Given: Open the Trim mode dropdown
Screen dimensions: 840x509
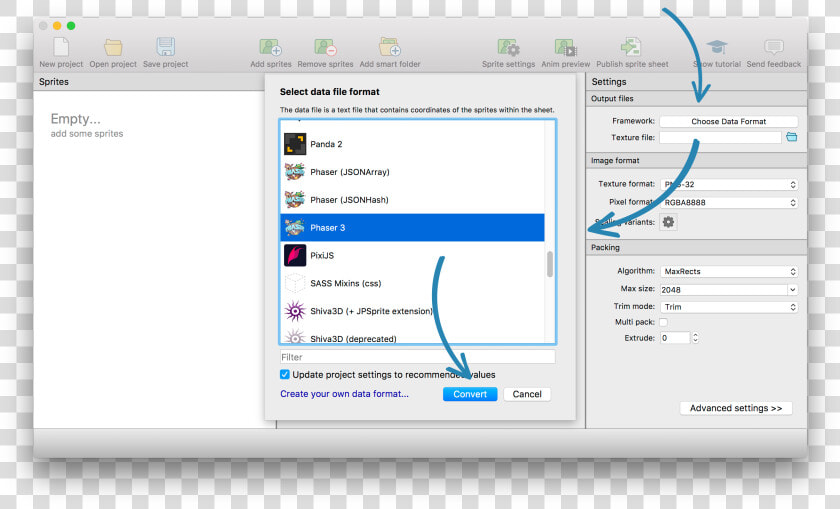Looking at the screenshot, I should (729, 307).
